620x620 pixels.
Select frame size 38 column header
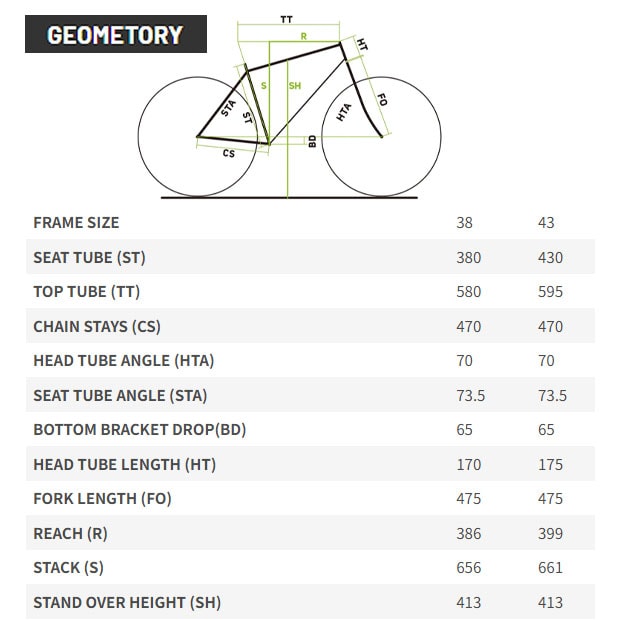tap(464, 222)
